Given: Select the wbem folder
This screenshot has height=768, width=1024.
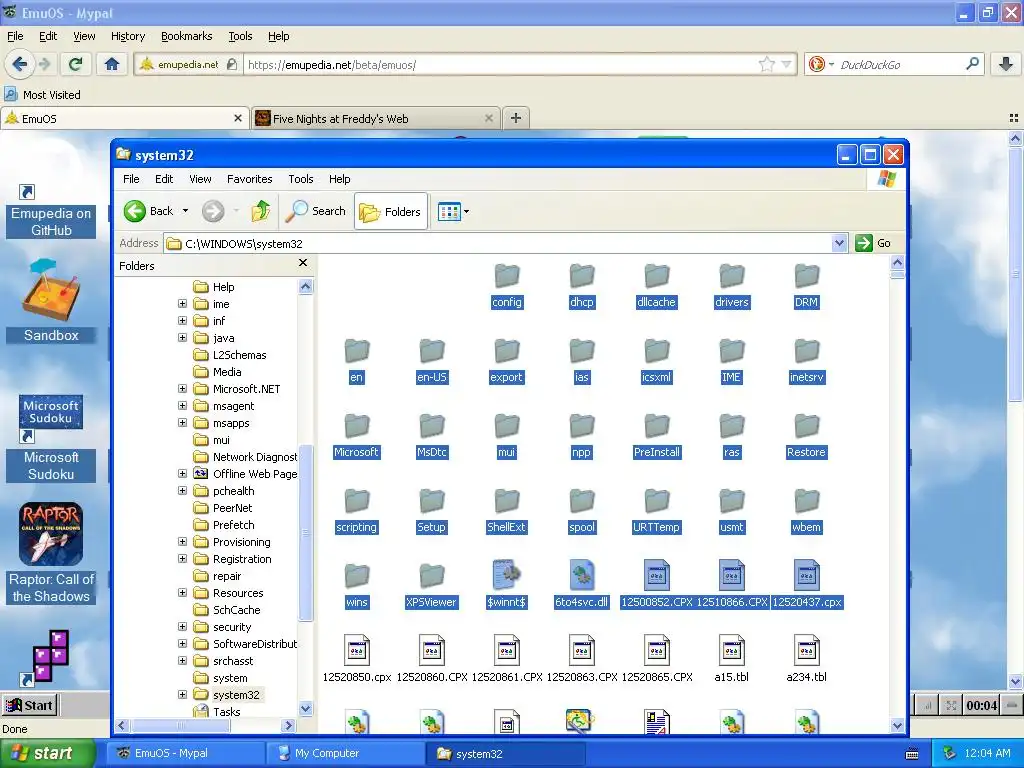Looking at the screenshot, I should [807, 511].
